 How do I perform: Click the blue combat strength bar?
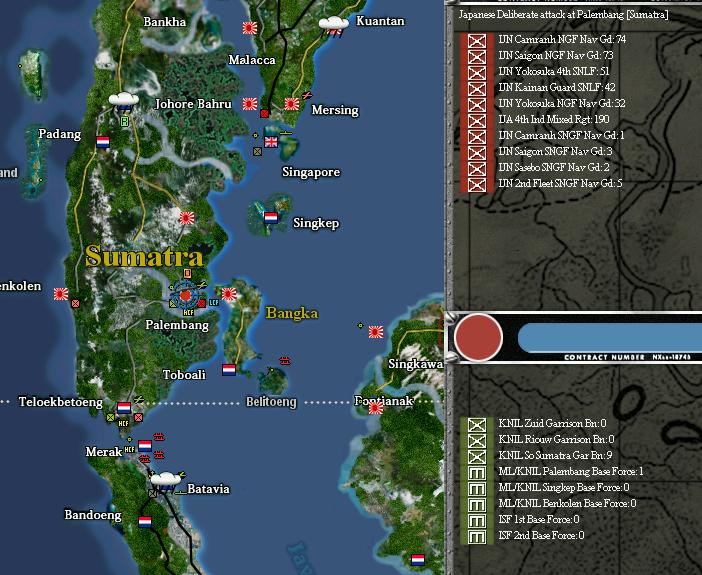pyautogui.click(x=610, y=337)
